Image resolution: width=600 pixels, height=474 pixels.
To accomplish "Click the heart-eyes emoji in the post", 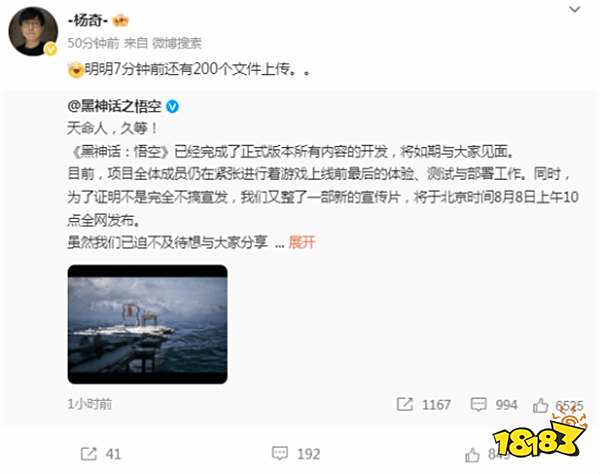I will click(x=76, y=70).
